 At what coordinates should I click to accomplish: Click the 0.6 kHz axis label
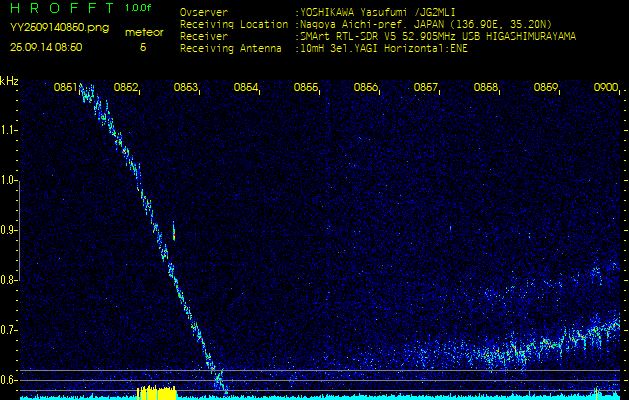click(x=9, y=380)
